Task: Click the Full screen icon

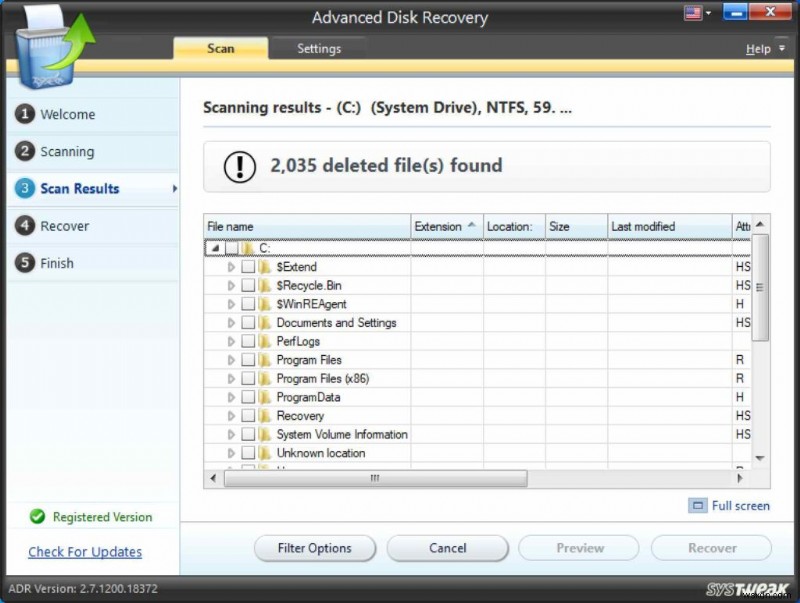Action: pyautogui.click(x=697, y=506)
